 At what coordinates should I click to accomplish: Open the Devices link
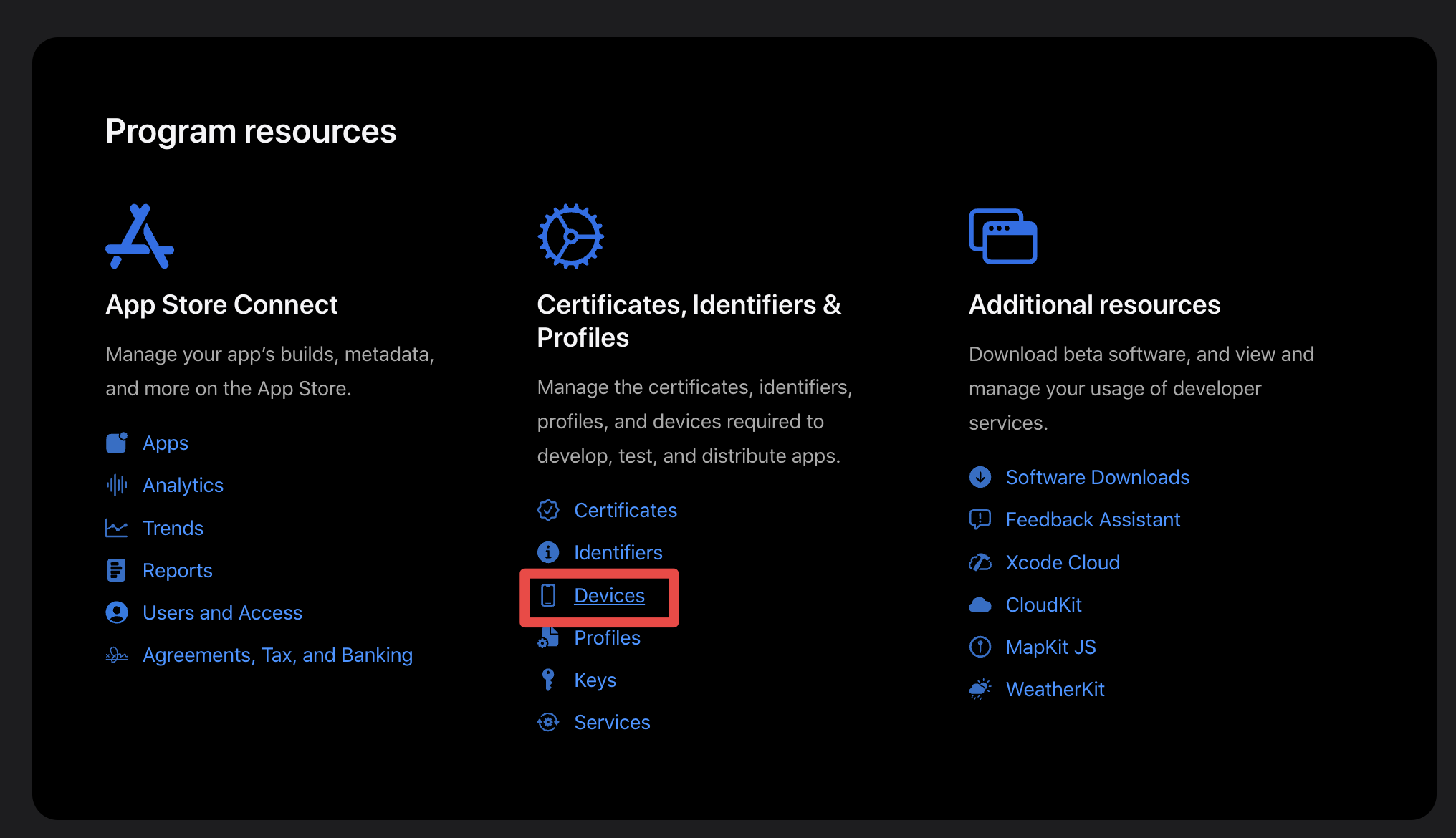(x=609, y=596)
